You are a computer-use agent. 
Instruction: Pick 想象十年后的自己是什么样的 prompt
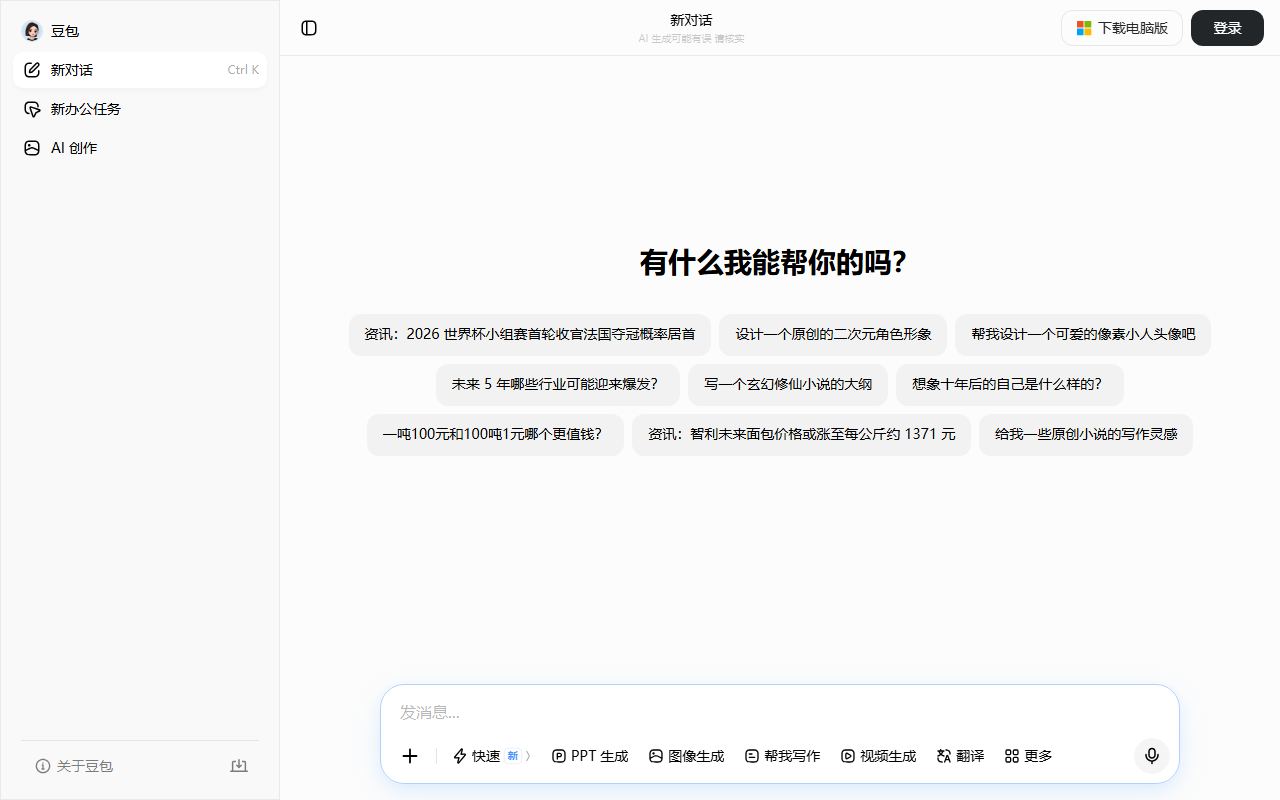[1010, 384]
